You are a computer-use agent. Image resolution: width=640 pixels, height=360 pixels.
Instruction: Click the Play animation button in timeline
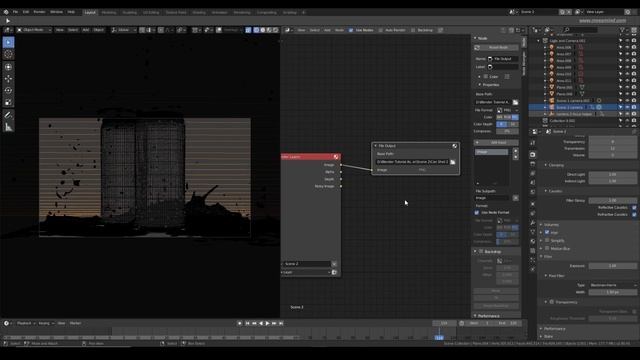click(x=267, y=323)
